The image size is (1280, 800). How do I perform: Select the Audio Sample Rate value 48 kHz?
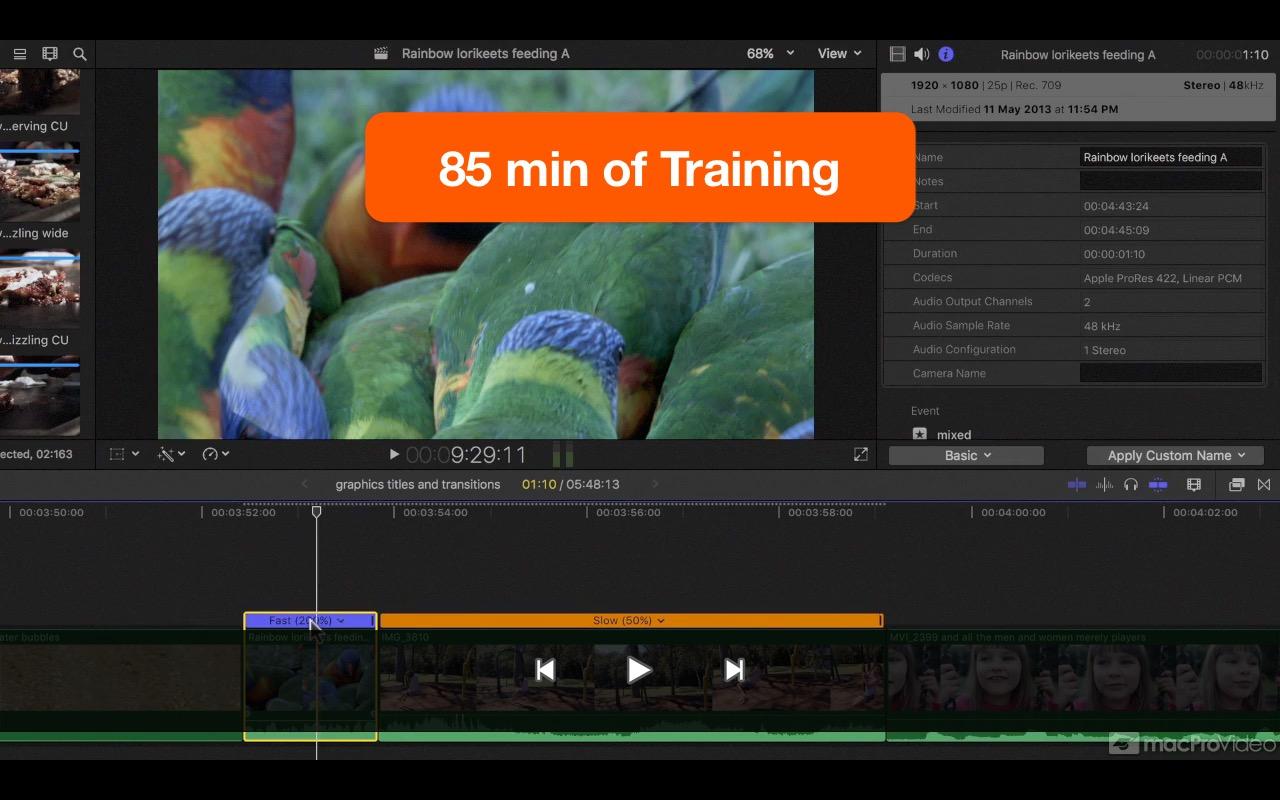coord(1103,326)
